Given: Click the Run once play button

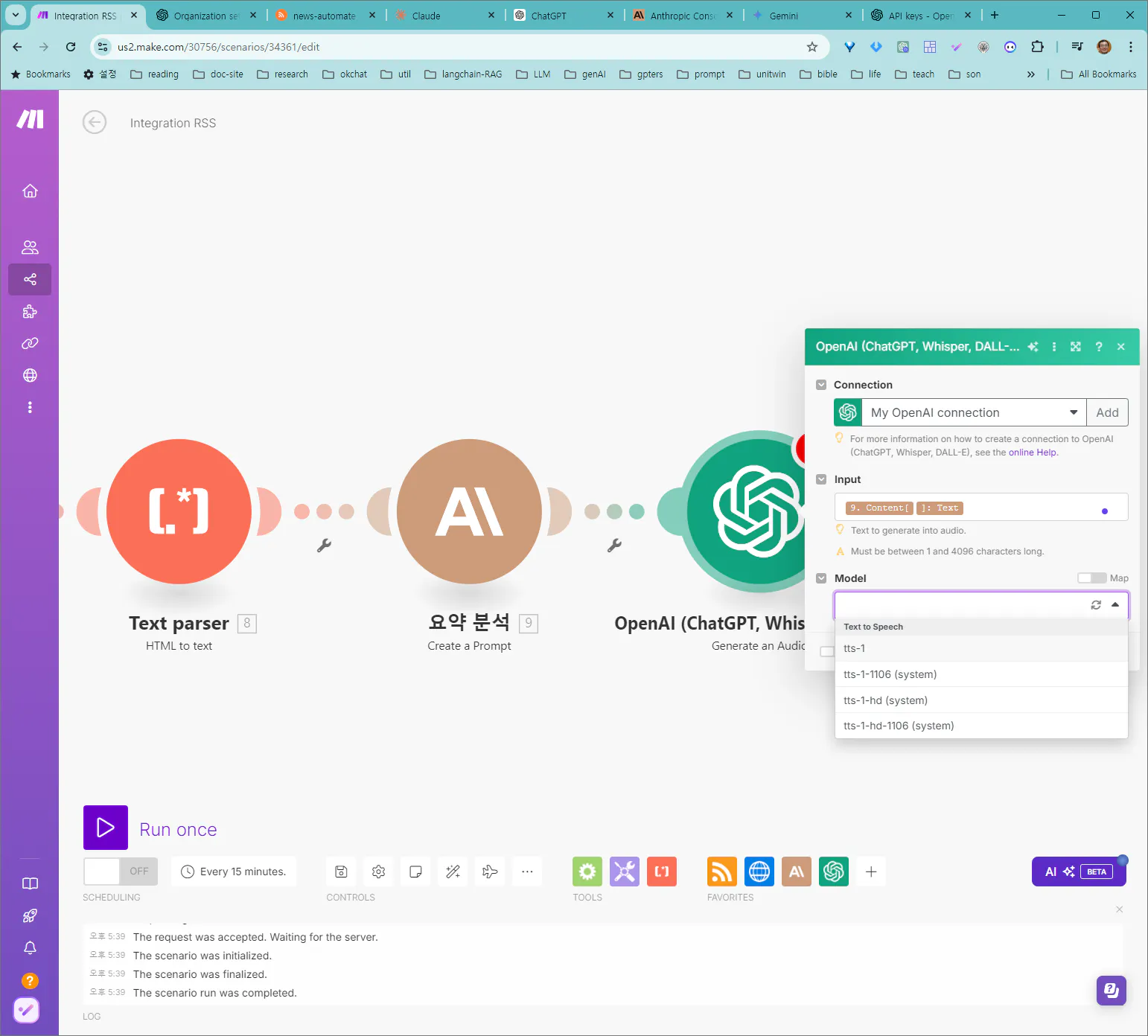Looking at the screenshot, I should [106, 828].
